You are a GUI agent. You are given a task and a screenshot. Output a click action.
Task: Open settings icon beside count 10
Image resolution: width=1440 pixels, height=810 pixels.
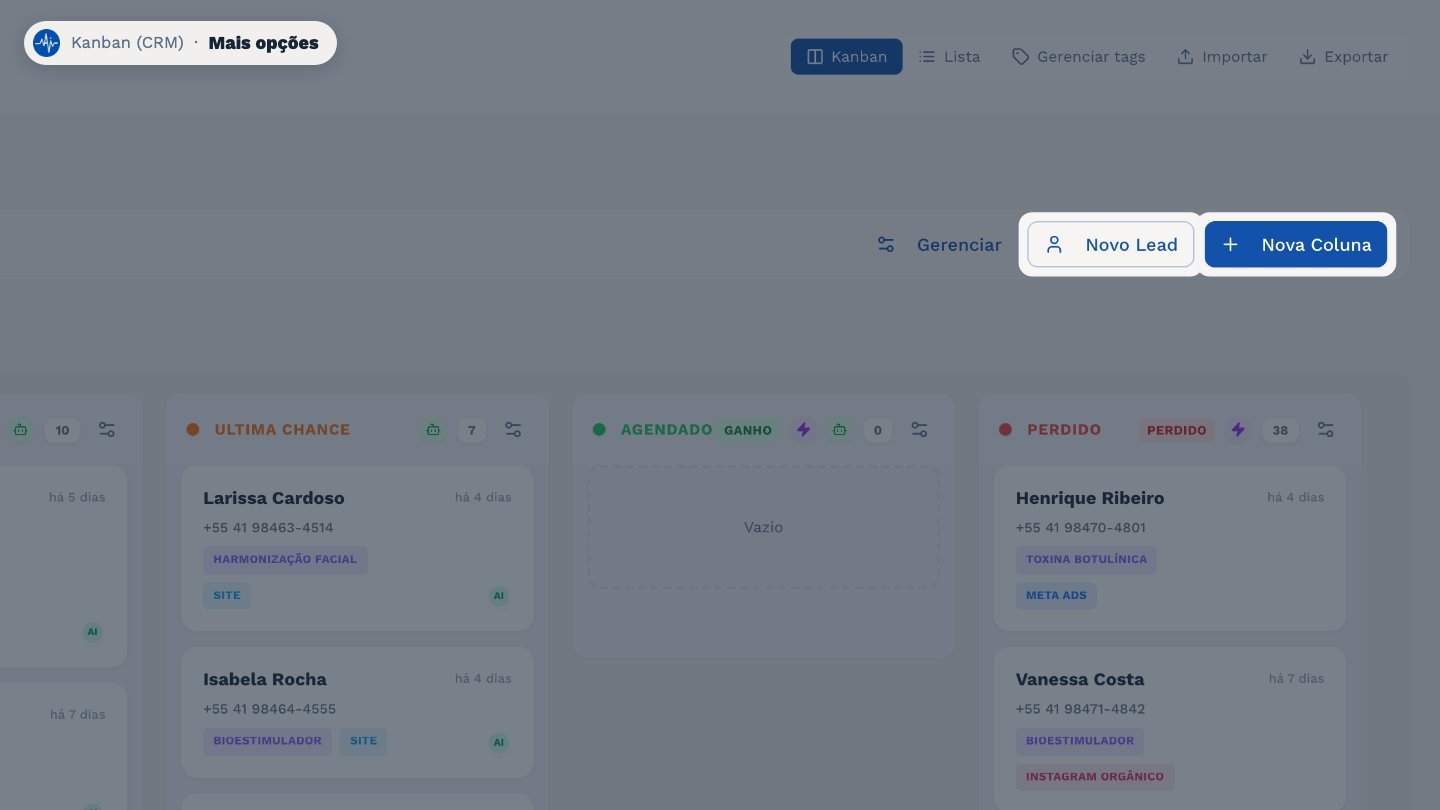coord(107,430)
